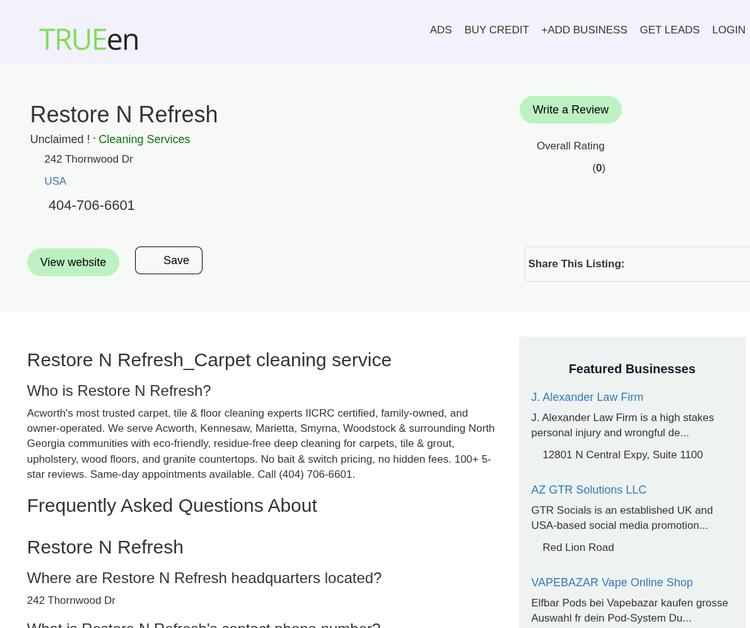Select the Red Lion Road address text
The image size is (750, 628).
[578, 548]
